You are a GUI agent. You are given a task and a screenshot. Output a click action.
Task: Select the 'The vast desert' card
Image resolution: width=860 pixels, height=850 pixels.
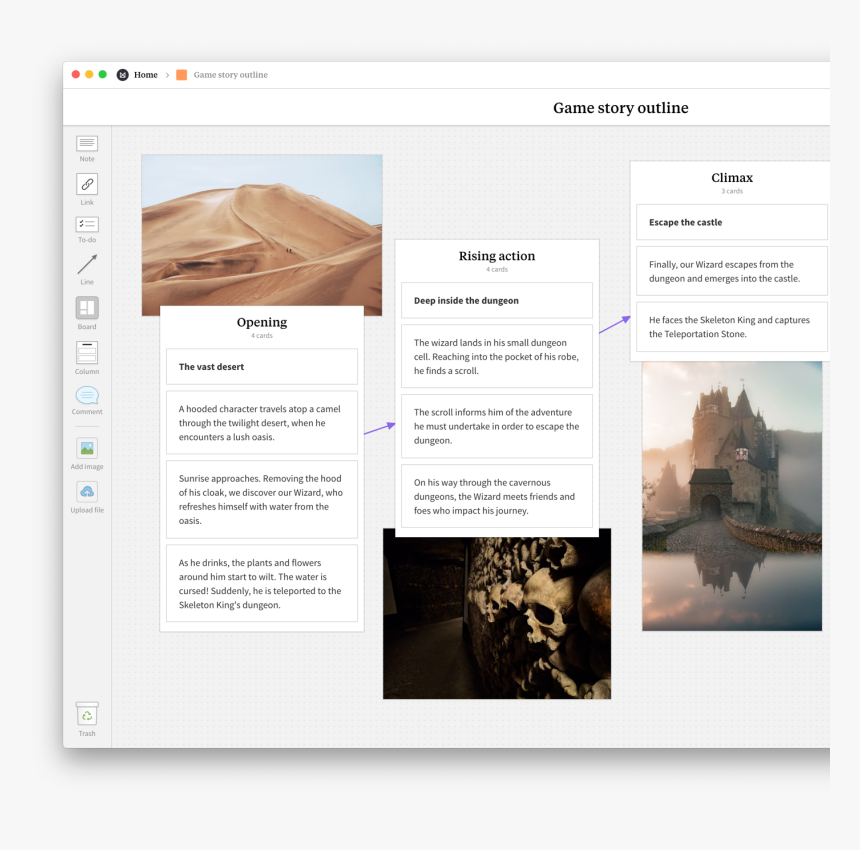(x=262, y=367)
